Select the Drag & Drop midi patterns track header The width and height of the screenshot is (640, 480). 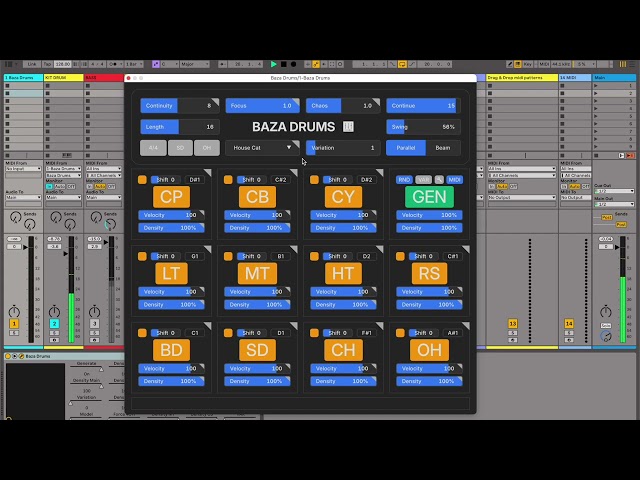tap(522, 78)
